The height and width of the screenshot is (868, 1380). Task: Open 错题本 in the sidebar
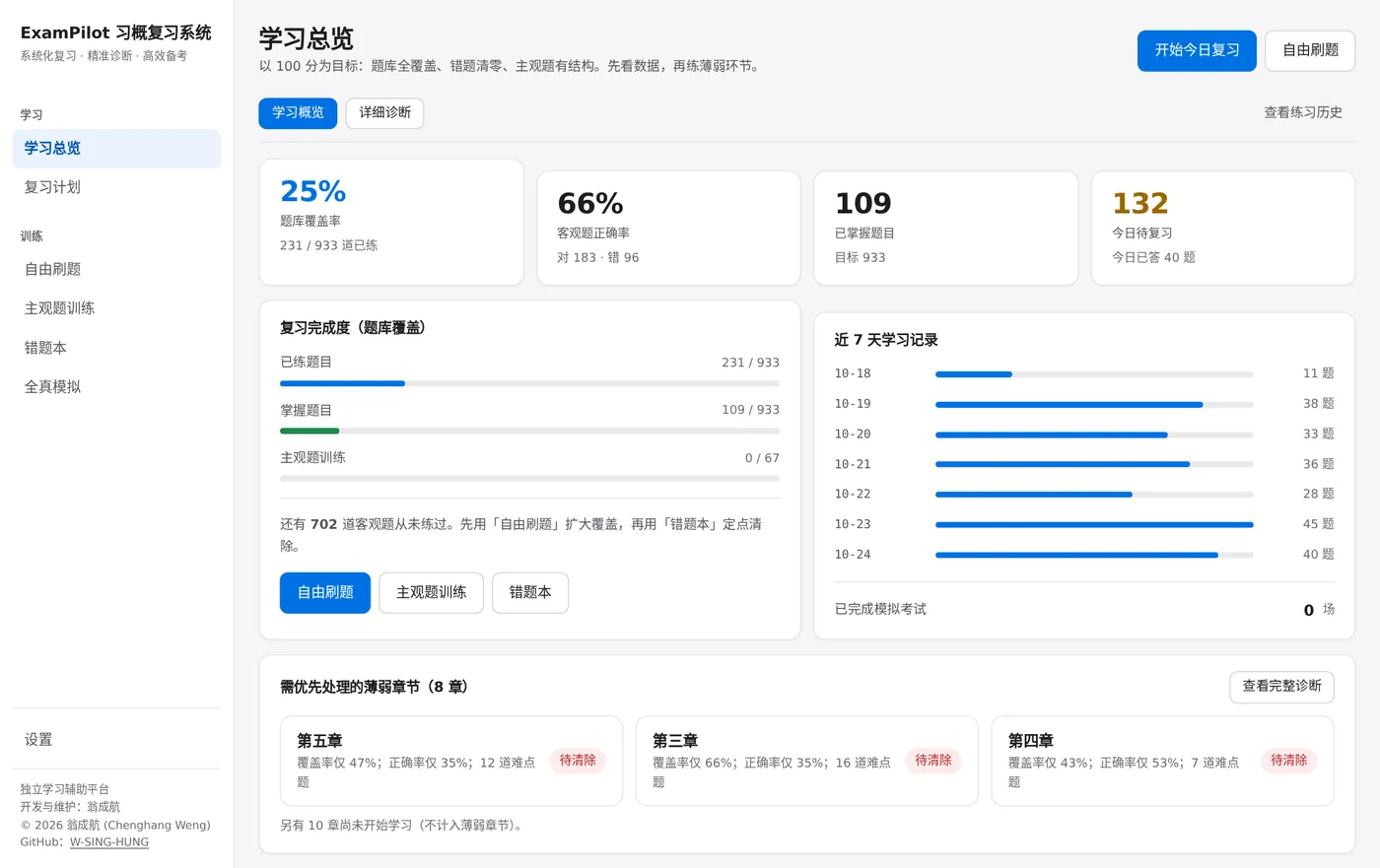point(116,348)
